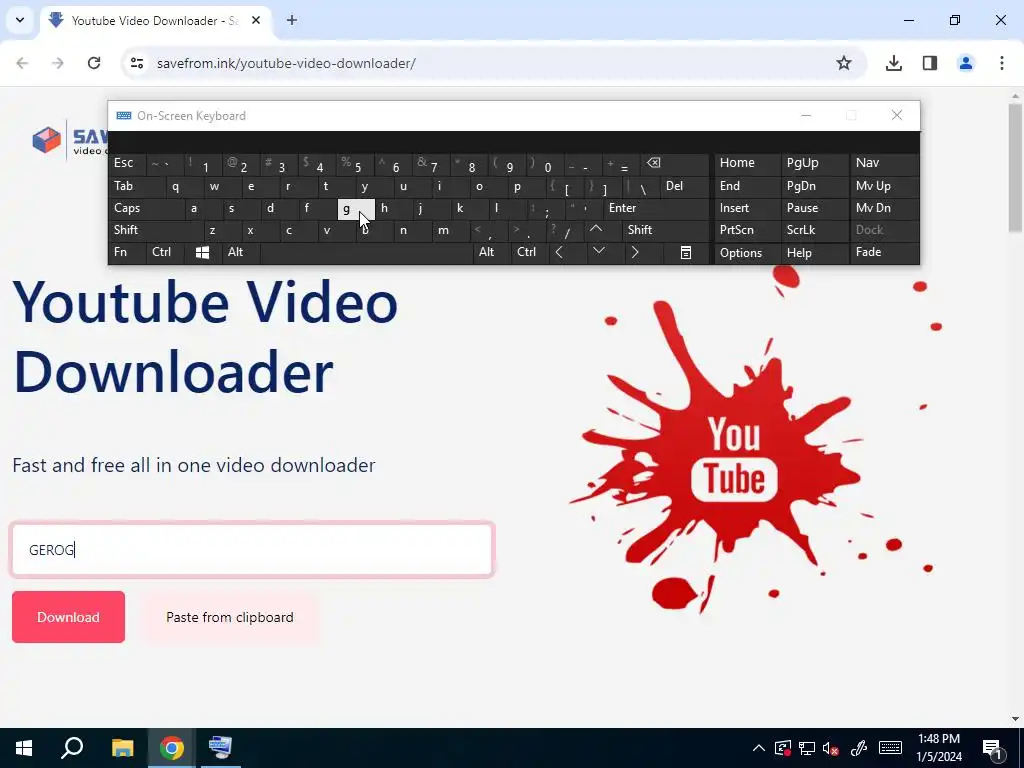Viewport: 1024px width, 768px height.
Task: Click the context menu key on the on-screen keyboard
Action: coord(686,253)
